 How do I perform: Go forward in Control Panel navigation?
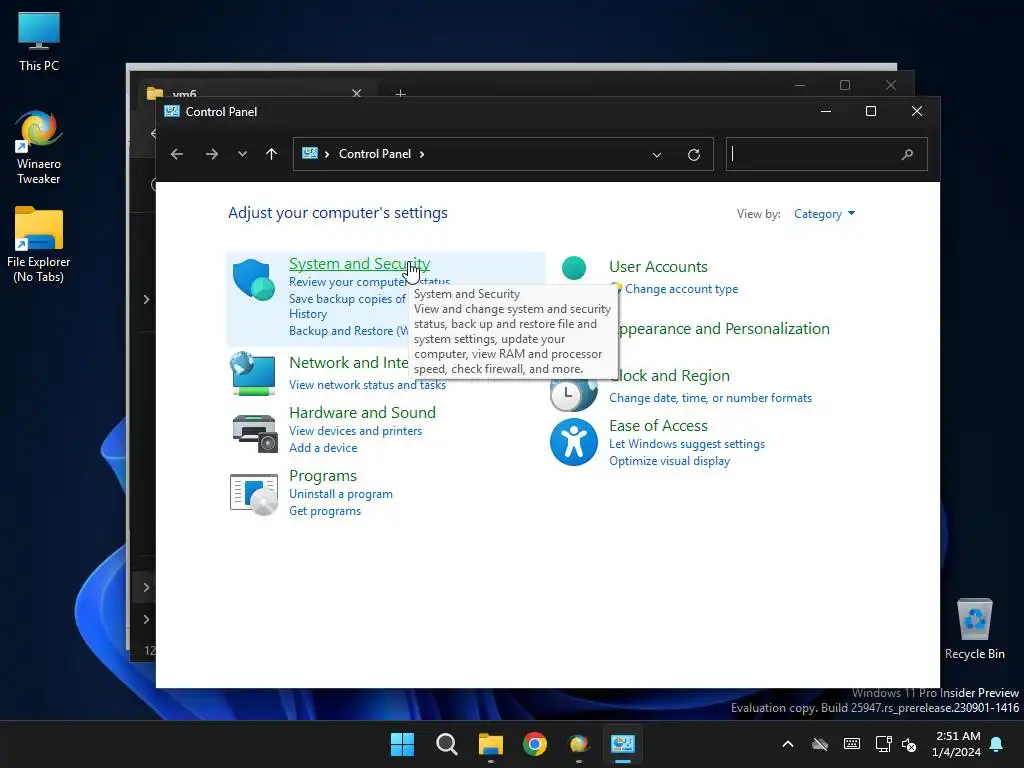(212, 154)
